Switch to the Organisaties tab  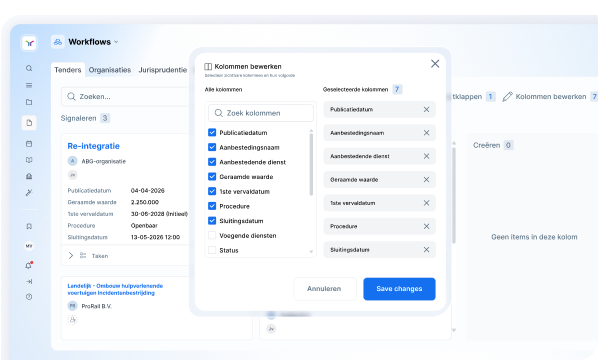tap(110, 70)
